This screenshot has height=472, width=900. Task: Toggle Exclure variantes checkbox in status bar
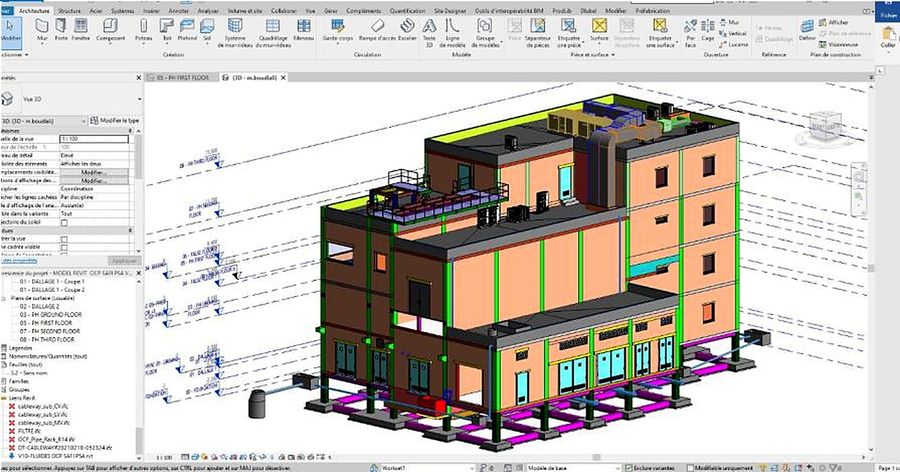tap(629, 468)
